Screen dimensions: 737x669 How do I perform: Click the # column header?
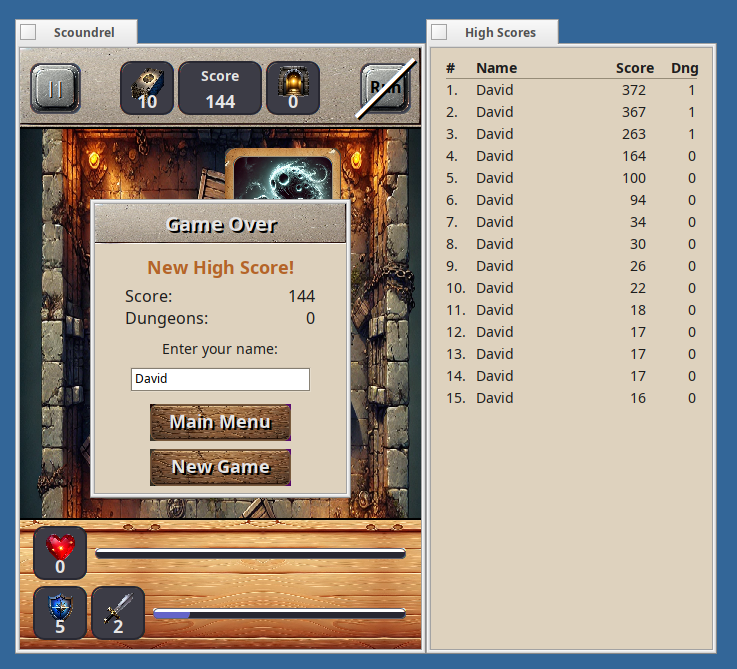450,68
